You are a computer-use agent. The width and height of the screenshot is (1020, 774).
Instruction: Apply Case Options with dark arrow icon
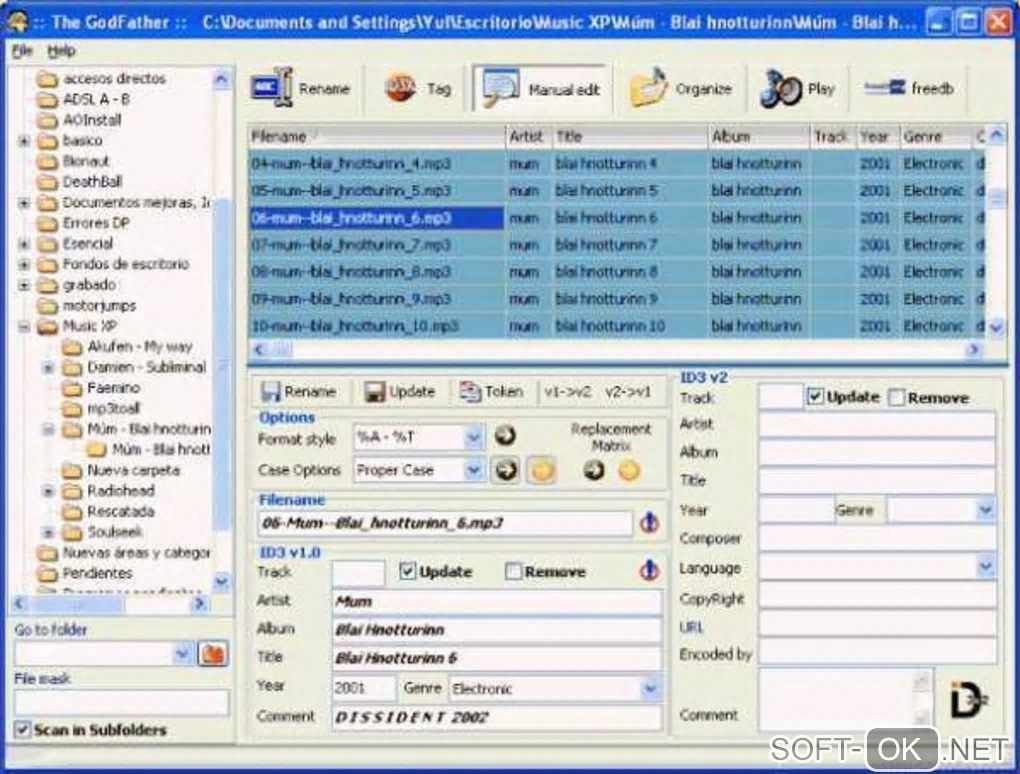tap(506, 470)
